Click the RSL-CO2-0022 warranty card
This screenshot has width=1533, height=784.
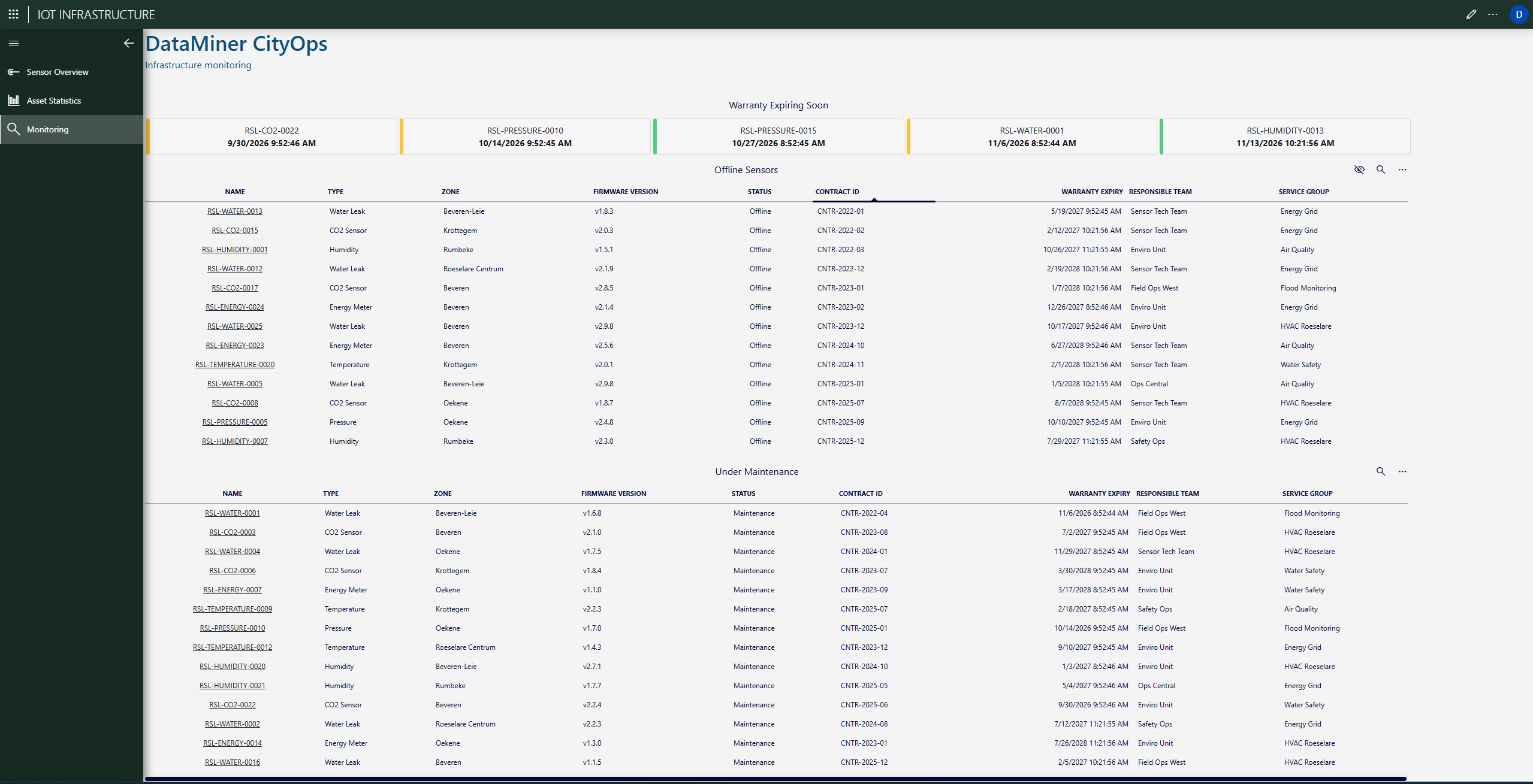coord(271,137)
